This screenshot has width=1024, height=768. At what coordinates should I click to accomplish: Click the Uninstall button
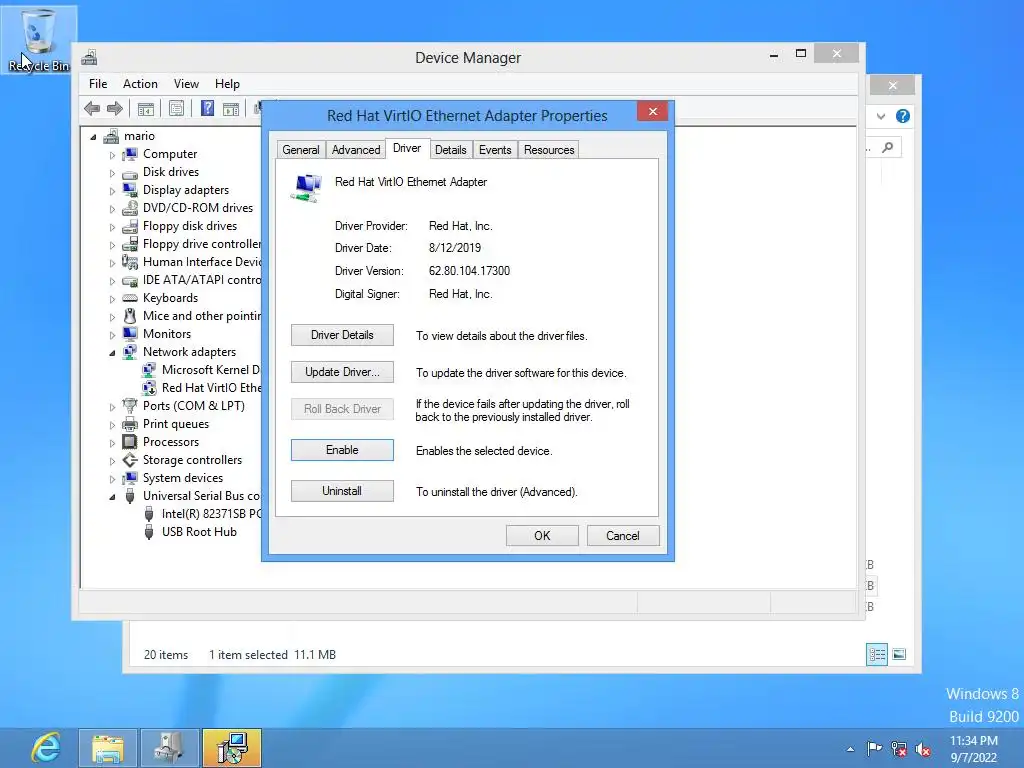342,491
